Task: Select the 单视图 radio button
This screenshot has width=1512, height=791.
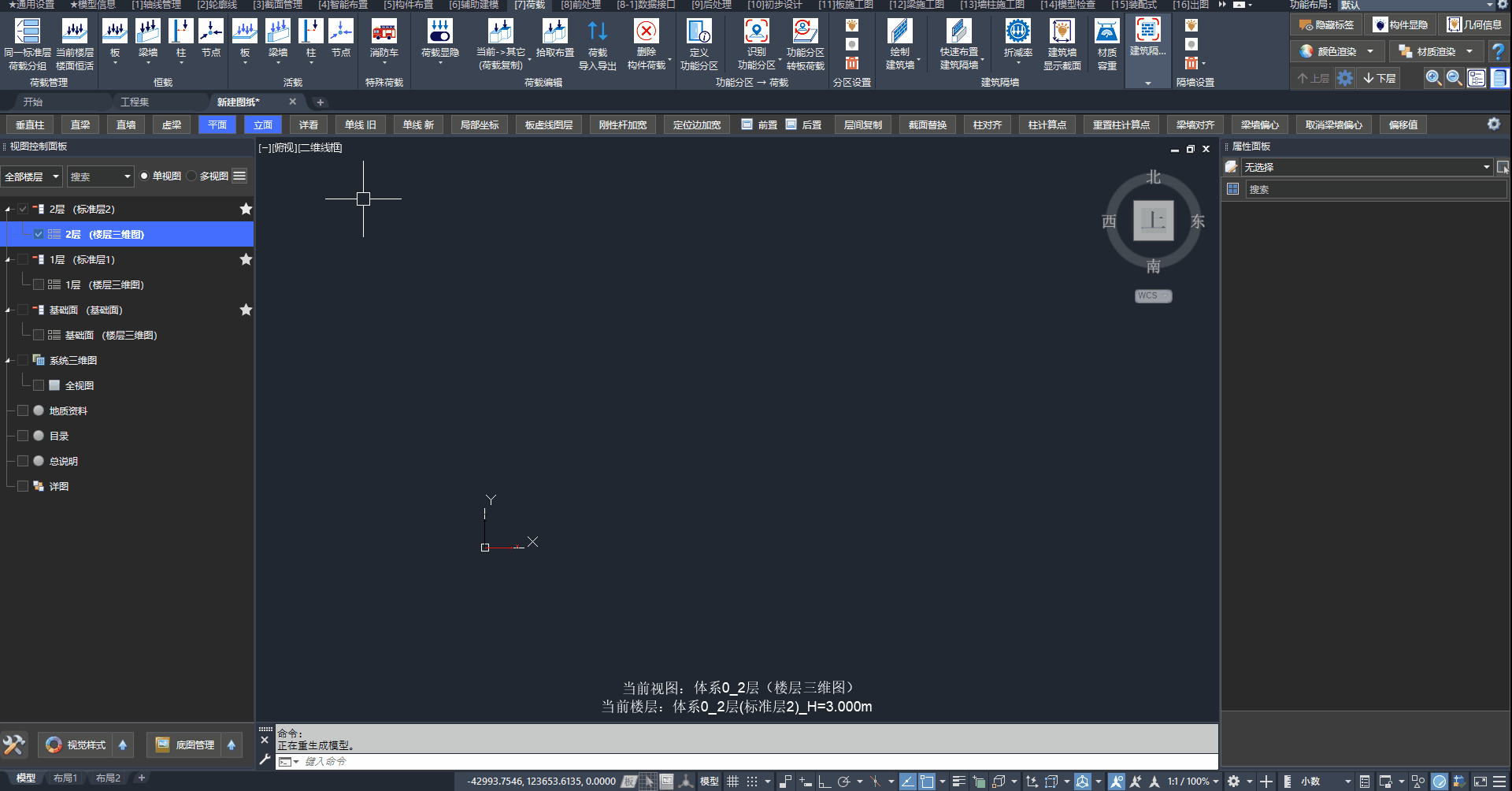Action: (x=144, y=176)
